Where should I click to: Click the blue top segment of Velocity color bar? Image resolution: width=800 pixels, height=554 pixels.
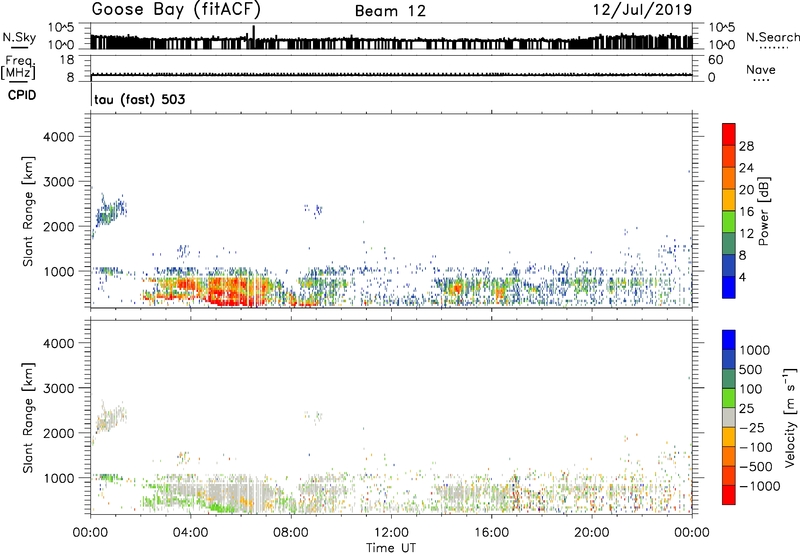[729, 340]
